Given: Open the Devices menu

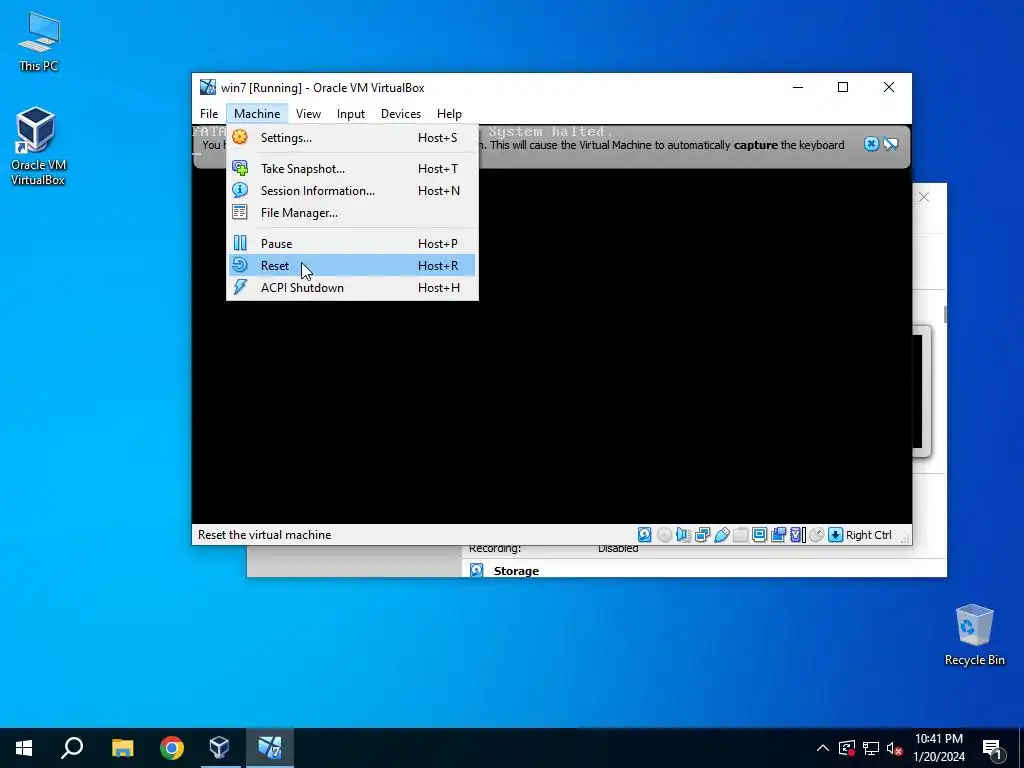Looking at the screenshot, I should 401,114.
